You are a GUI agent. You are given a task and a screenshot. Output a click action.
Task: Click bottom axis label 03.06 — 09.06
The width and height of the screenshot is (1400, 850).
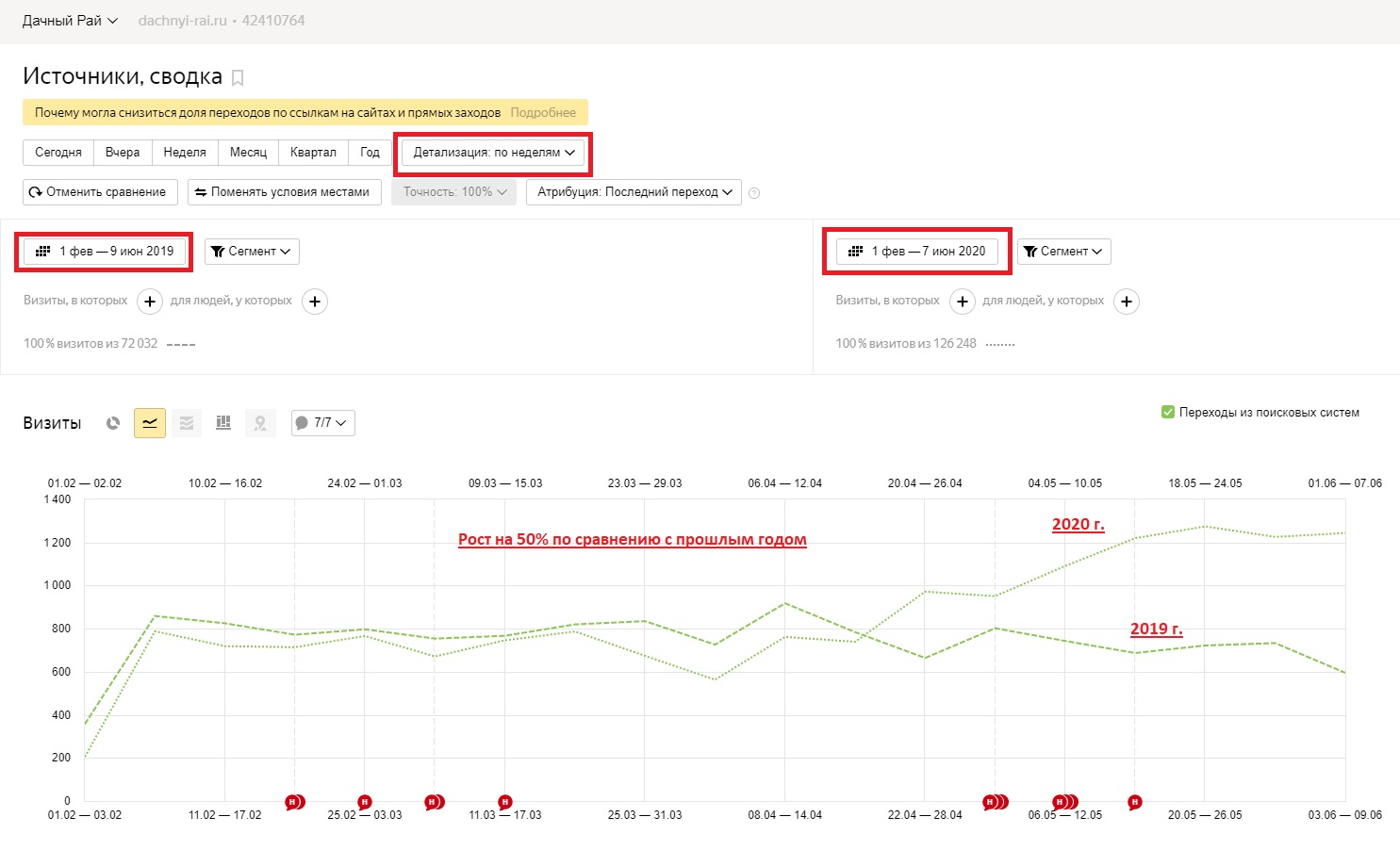click(x=1345, y=815)
